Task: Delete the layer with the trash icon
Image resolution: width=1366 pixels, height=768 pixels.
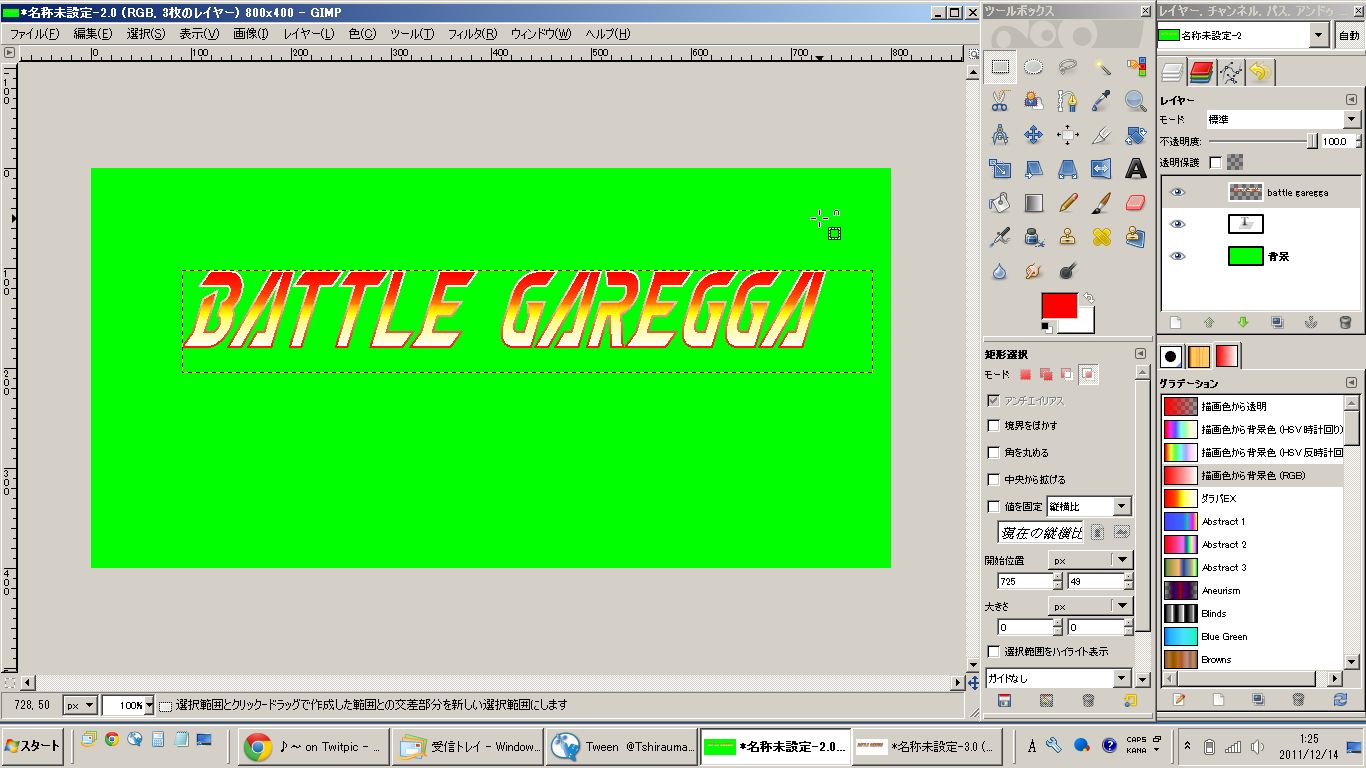Action: (1345, 322)
